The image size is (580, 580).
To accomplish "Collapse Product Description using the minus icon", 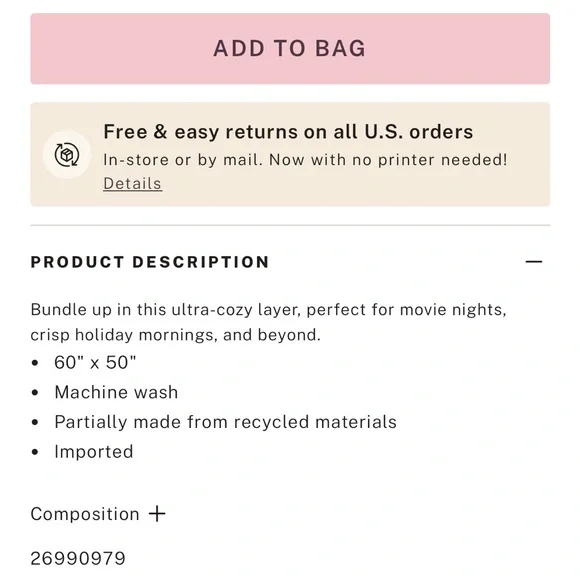I will coord(533,262).
